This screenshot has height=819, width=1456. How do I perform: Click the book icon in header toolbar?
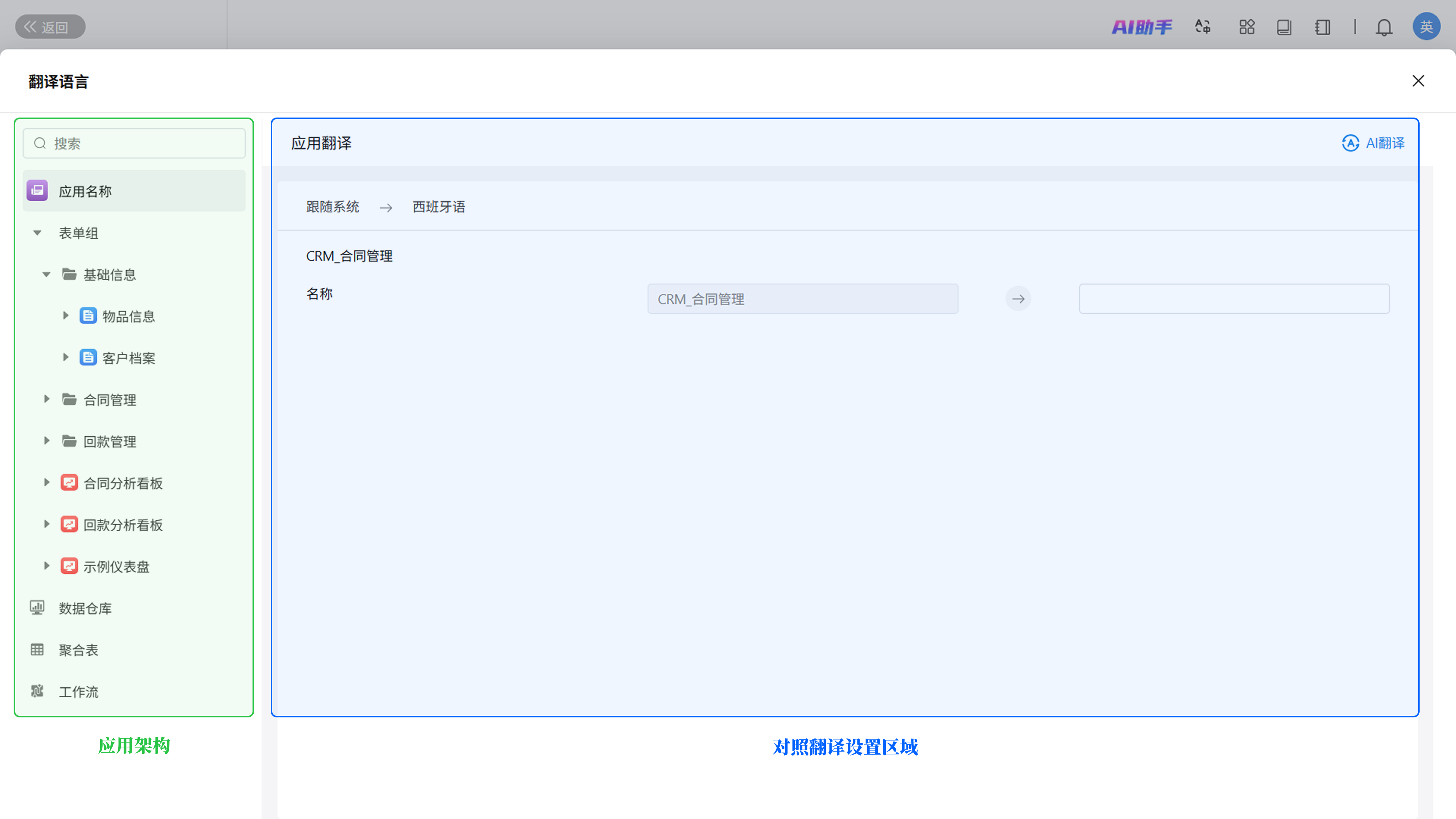(x=1283, y=27)
